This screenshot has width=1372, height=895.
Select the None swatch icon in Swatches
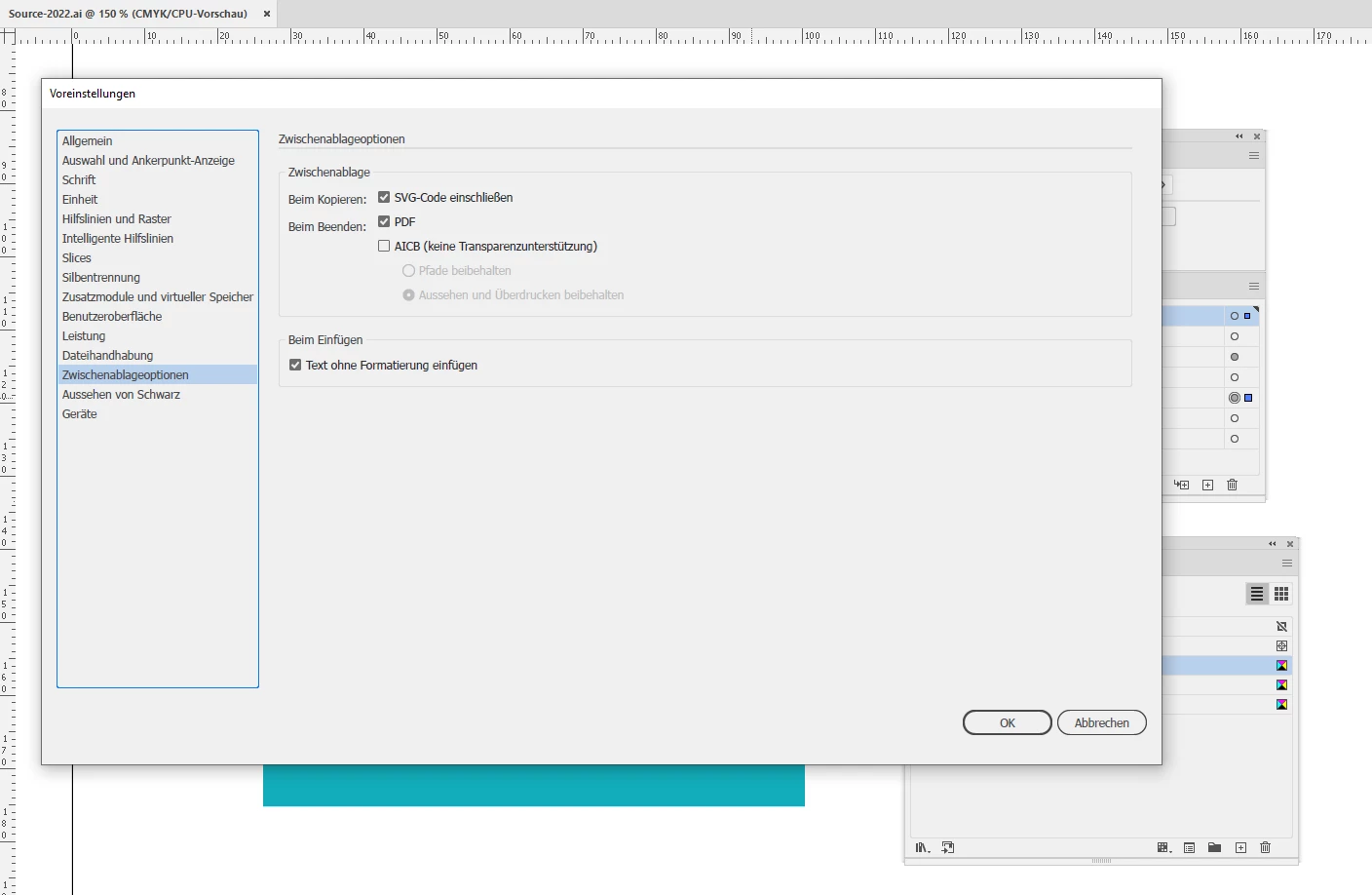click(1281, 626)
